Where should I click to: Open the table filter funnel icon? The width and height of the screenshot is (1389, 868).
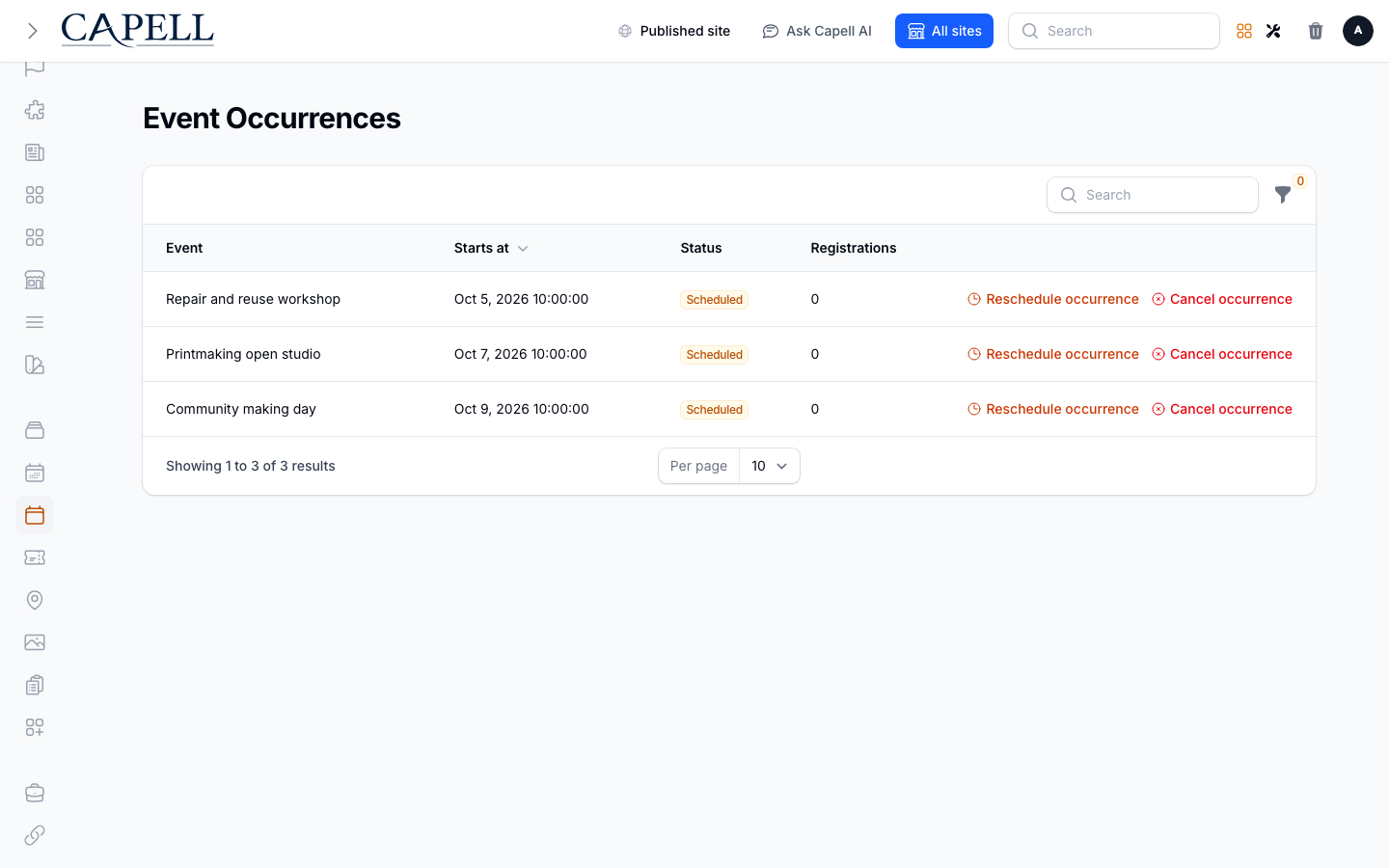point(1283,195)
